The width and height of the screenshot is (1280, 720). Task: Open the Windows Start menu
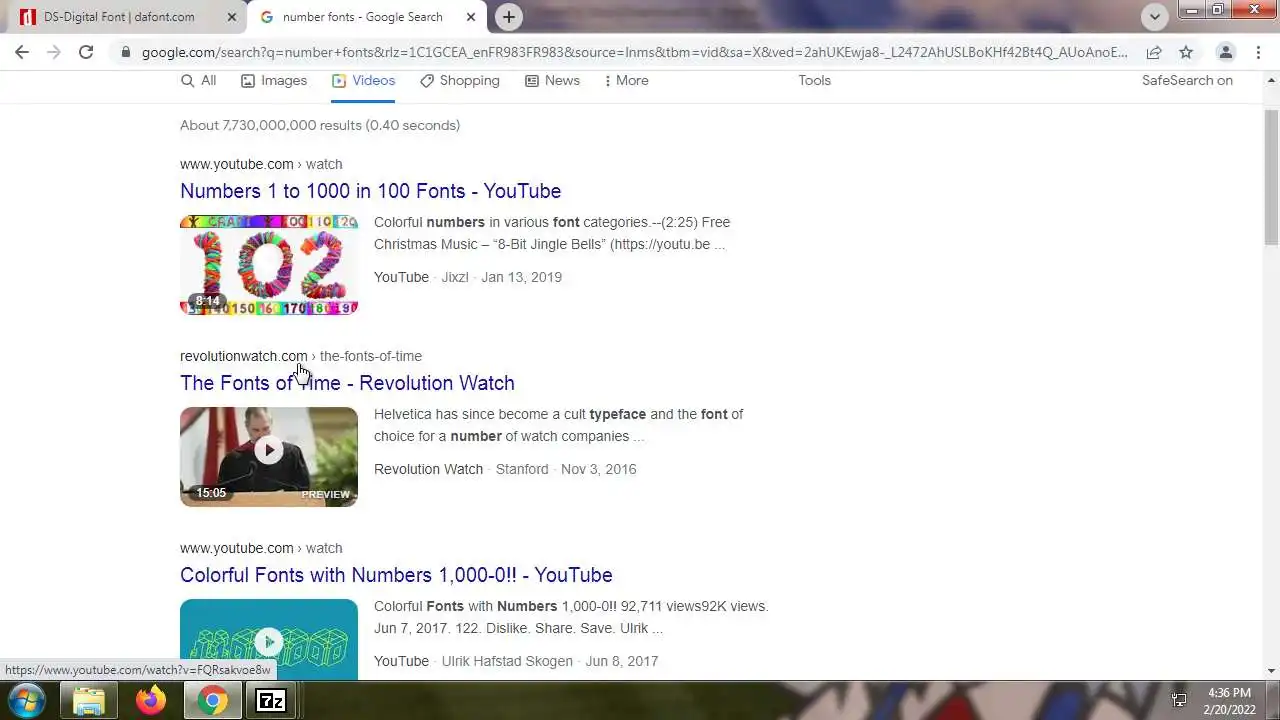point(27,701)
